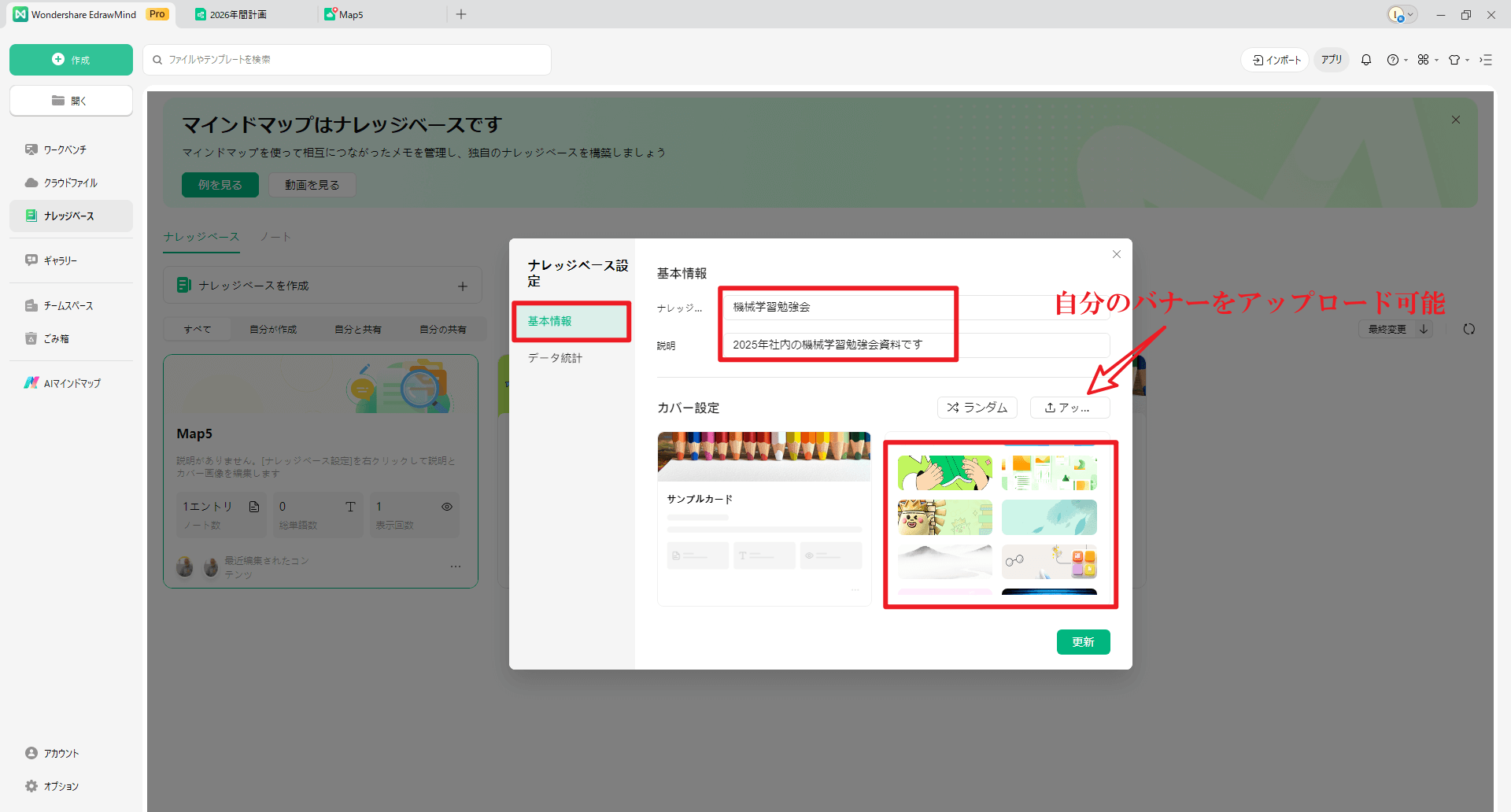Click 例を見る in the banner
Image resolution: width=1511 pixels, height=812 pixels.
tap(220, 184)
